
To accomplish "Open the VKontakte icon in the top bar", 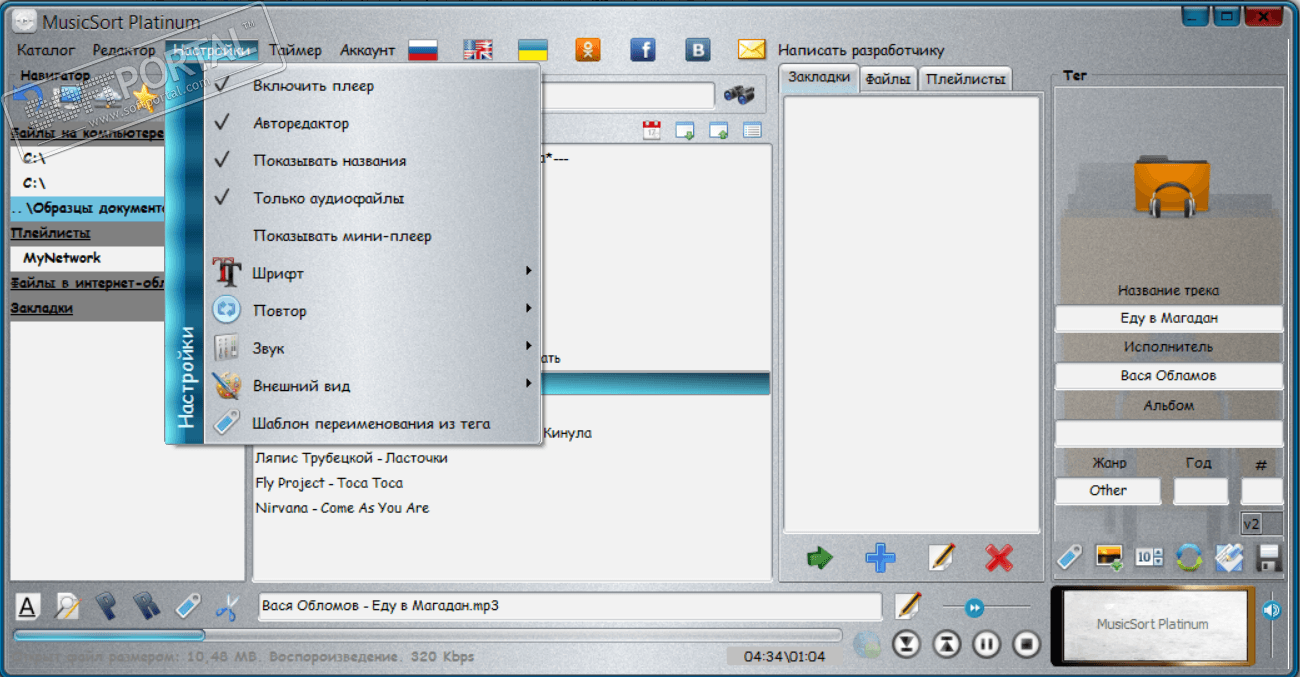I will pos(697,50).
